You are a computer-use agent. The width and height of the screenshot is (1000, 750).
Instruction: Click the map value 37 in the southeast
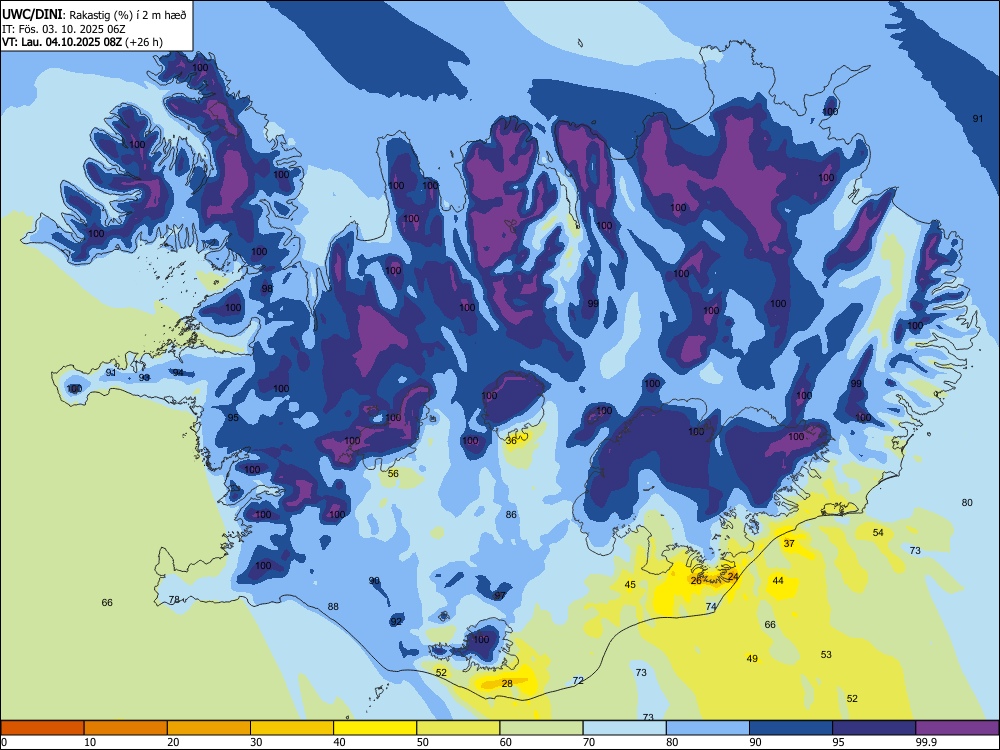coord(789,544)
